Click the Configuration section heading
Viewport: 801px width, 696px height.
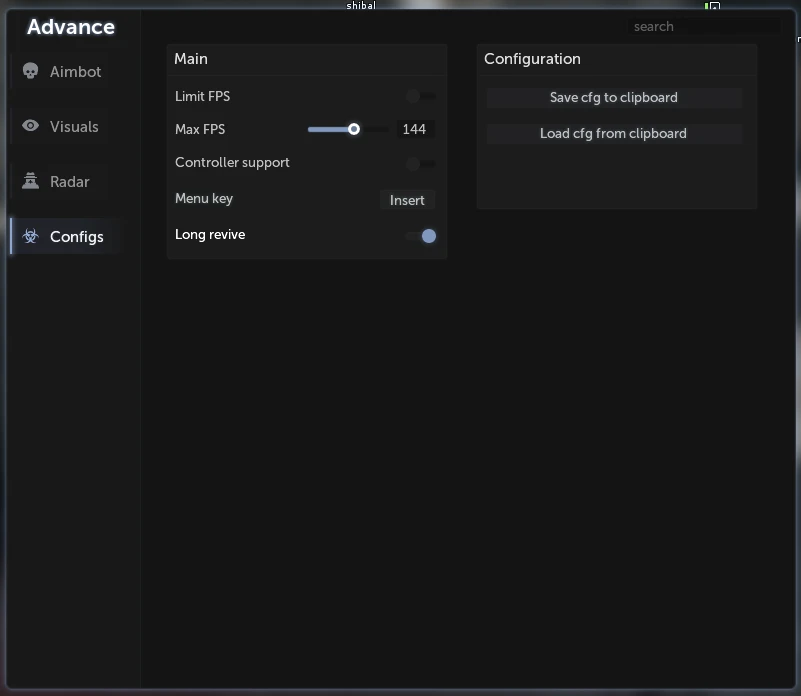tap(532, 59)
